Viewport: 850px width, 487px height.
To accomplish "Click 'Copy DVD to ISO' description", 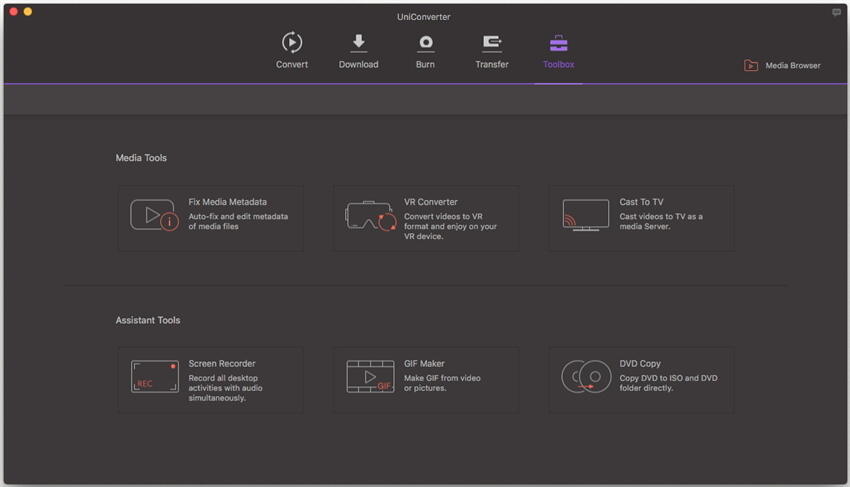I will point(668,383).
